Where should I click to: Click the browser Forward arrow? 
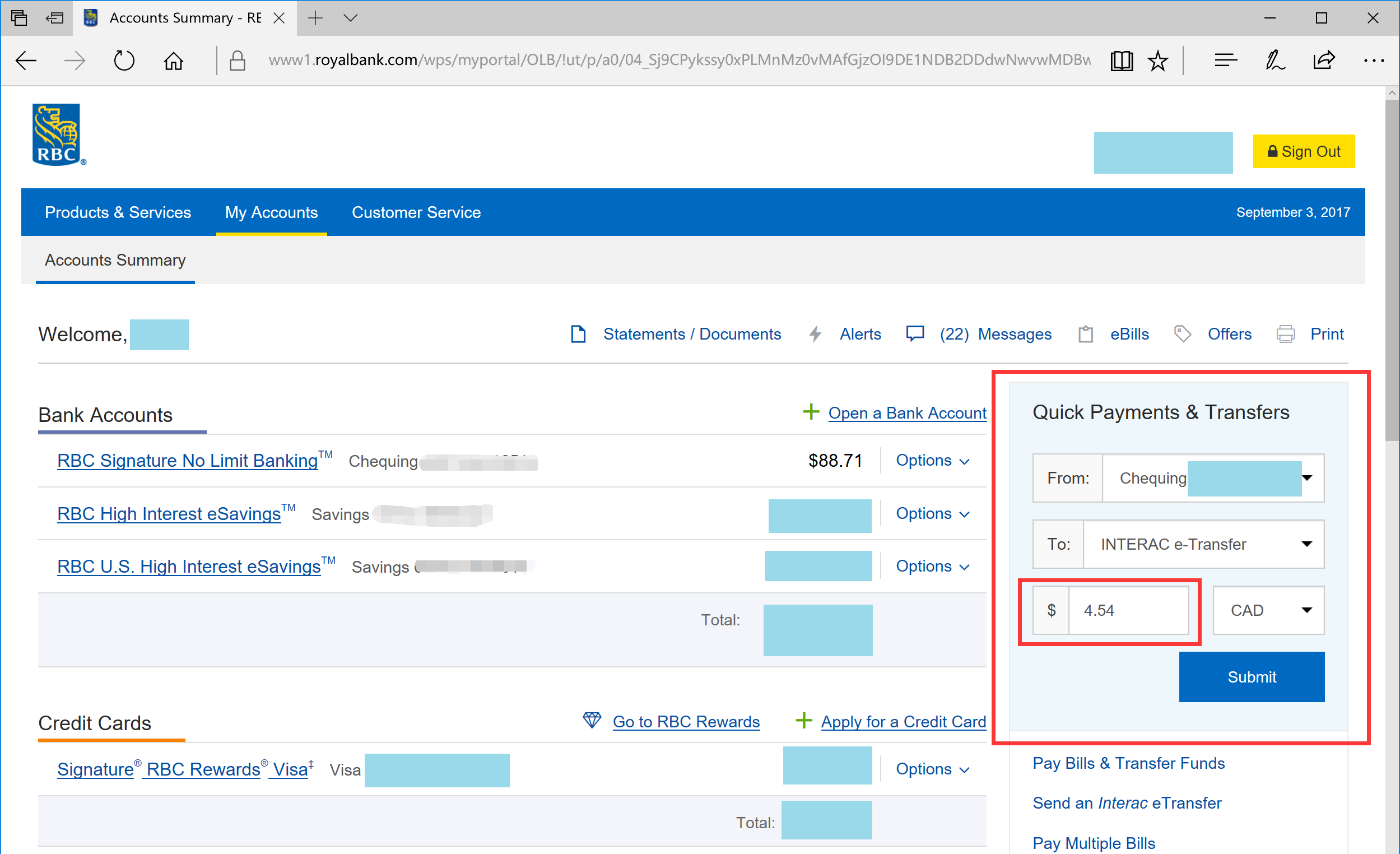click(x=75, y=60)
